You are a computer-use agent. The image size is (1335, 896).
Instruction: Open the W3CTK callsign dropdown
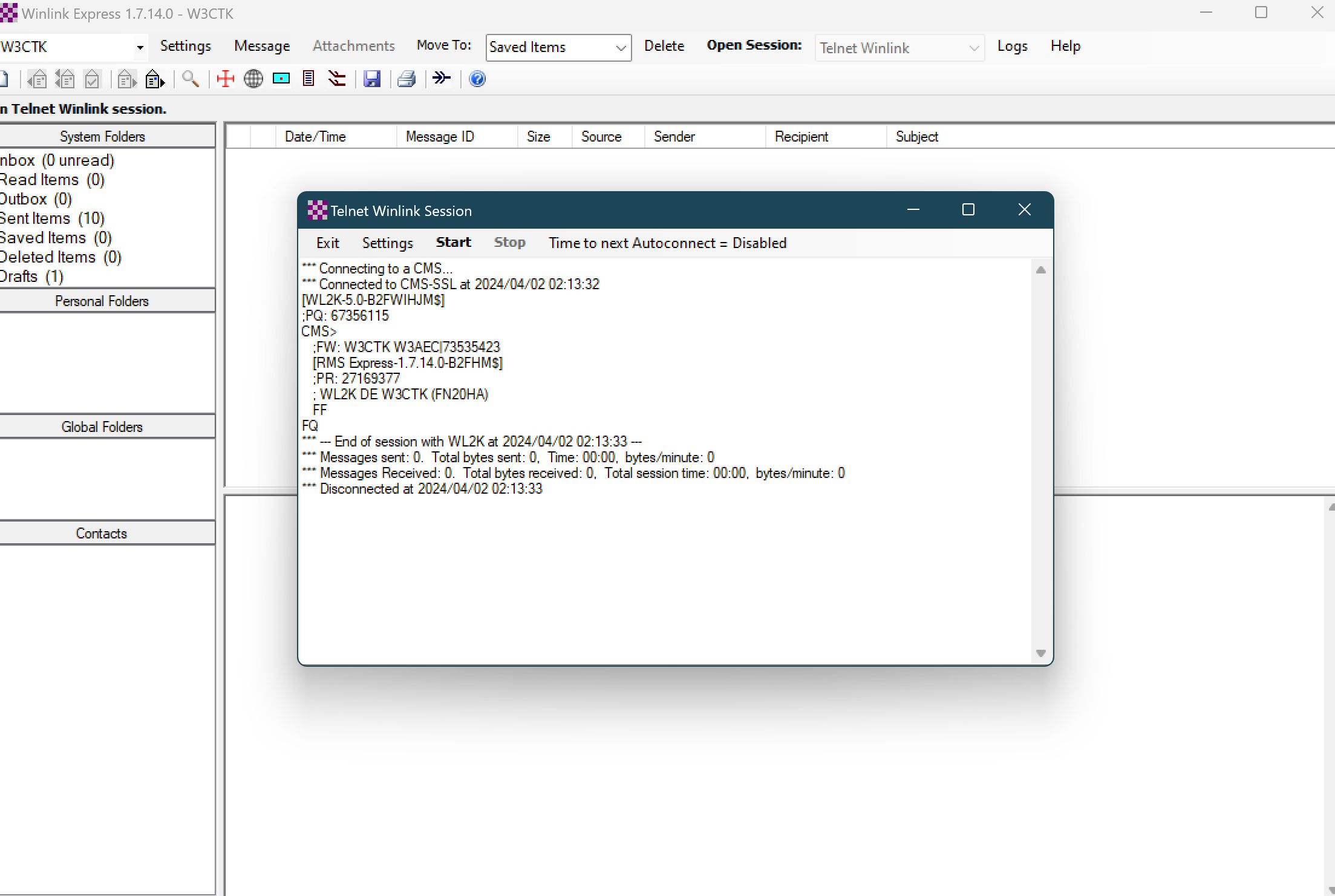click(x=140, y=47)
